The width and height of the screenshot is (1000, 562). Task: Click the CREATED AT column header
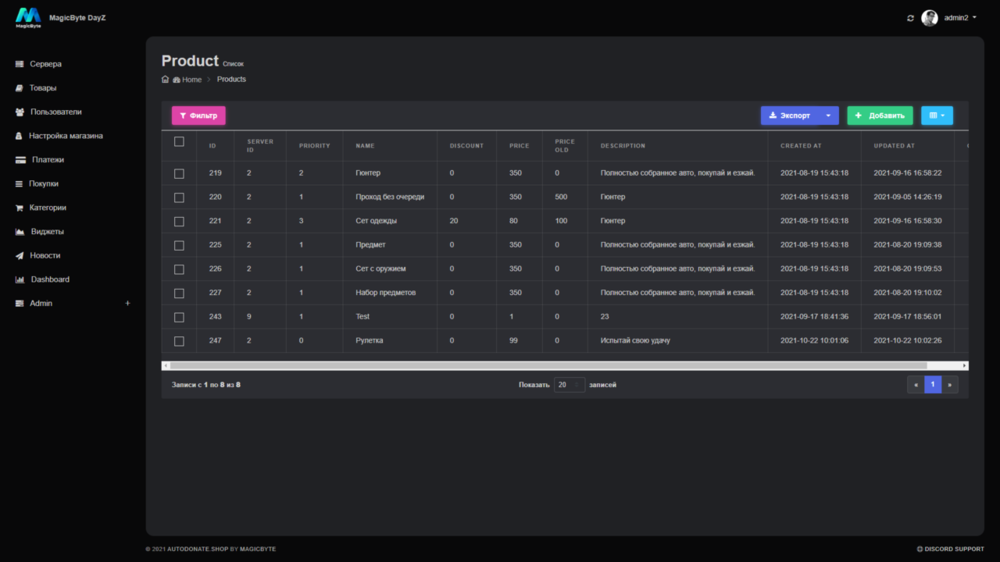click(x=801, y=146)
